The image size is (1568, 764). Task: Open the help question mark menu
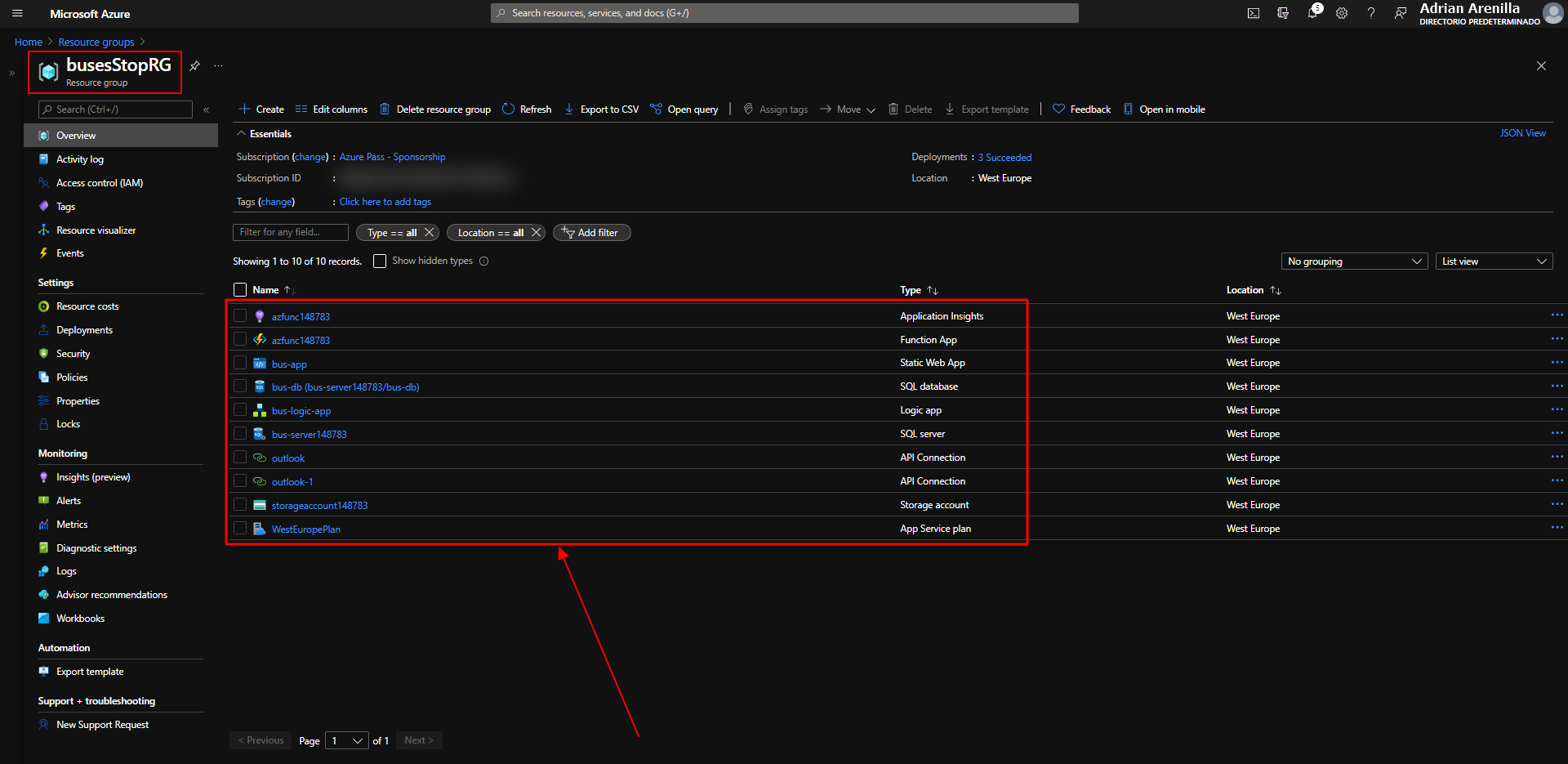[1371, 13]
